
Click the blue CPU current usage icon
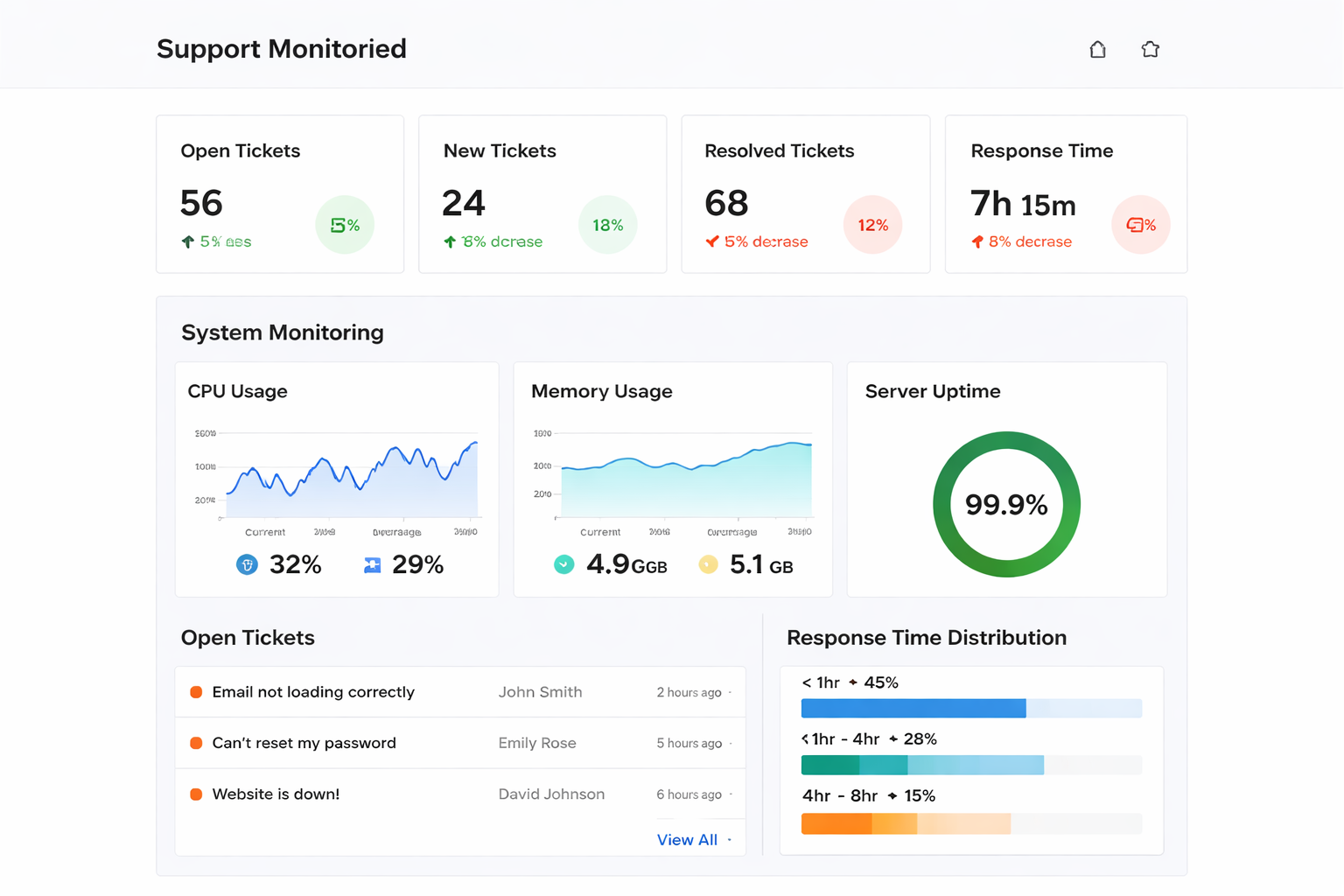(x=247, y=565)
